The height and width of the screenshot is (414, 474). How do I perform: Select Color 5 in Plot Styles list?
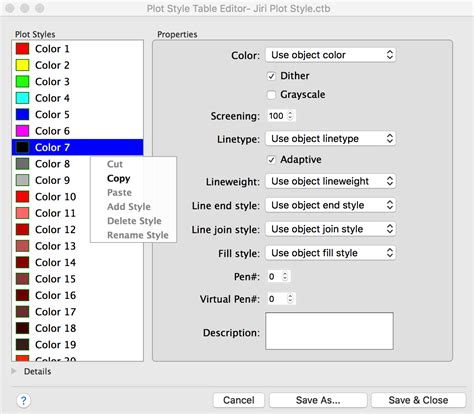[x=77, y=114]
